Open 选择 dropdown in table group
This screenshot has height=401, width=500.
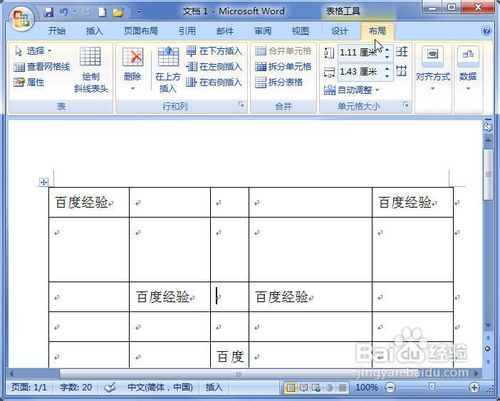coord(33,51)
